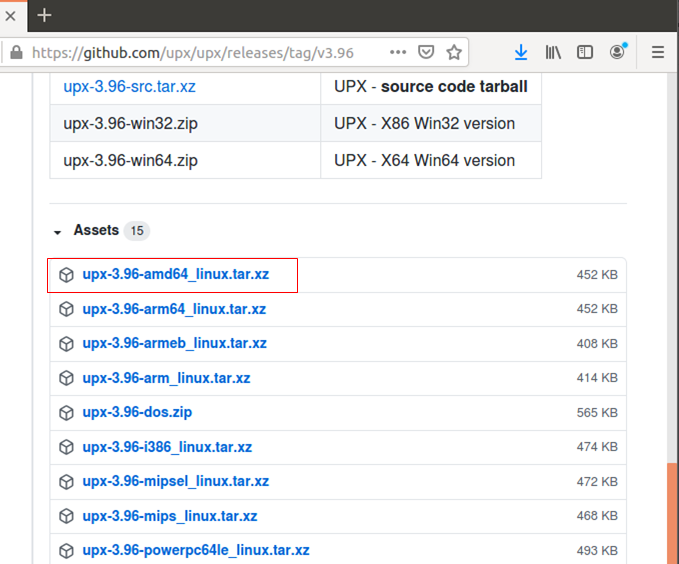This screenshot has height=564, width=679.
Task: Download upx-3.96-arm64_linux.tar.xz
Action: point(174,309)
